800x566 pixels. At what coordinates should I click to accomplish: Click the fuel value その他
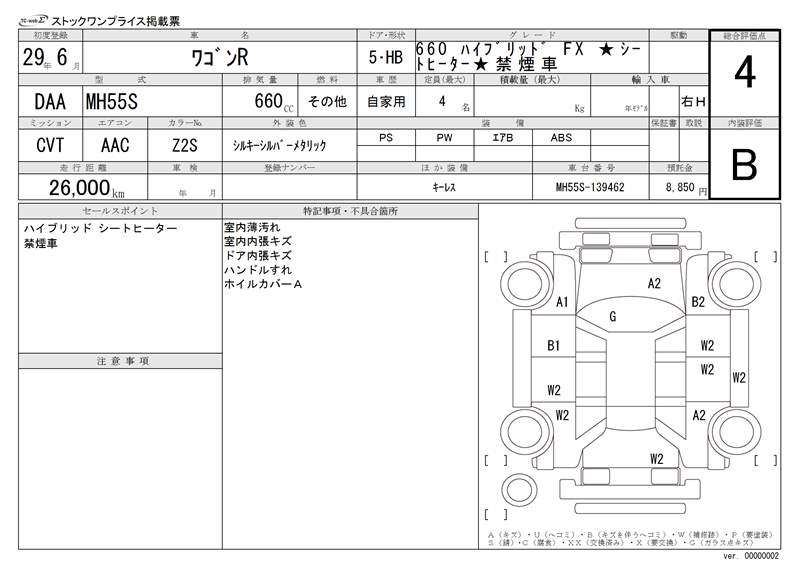pos(327,102)
